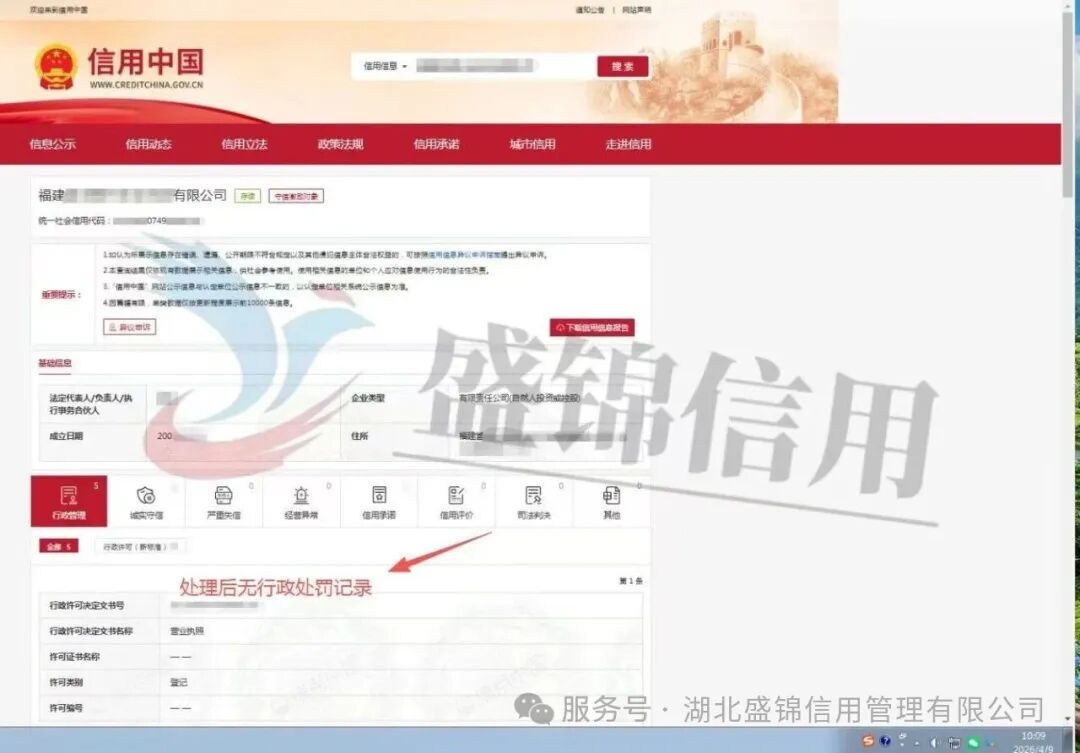Open the 网站声明 link in the header

pos(636,10)
